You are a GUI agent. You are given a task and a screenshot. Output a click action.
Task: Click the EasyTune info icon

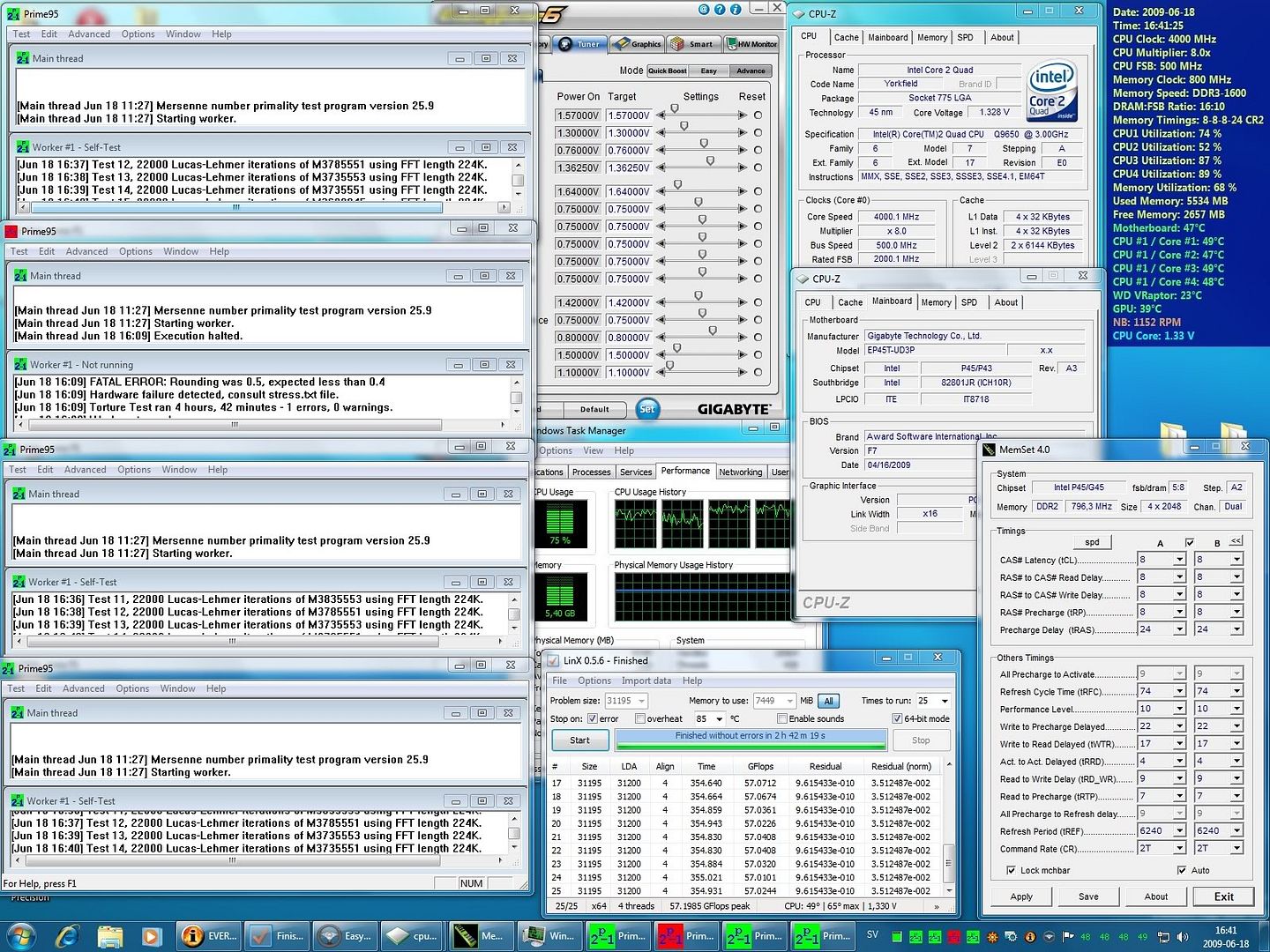click(736, 9)
